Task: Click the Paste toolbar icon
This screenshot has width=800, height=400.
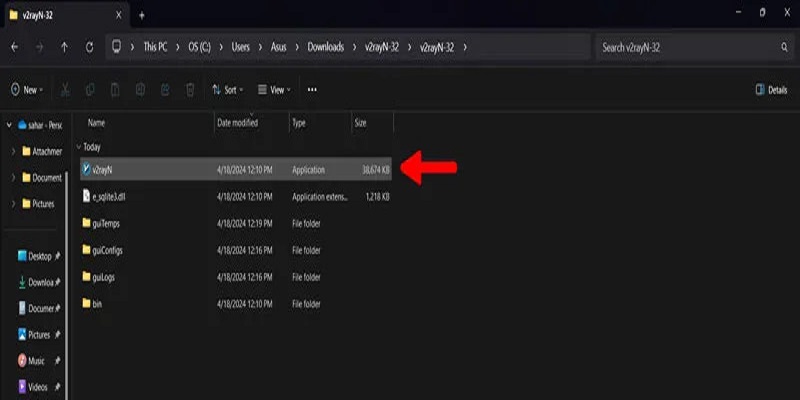Action: pyautogui.click(x=115, y=90)
